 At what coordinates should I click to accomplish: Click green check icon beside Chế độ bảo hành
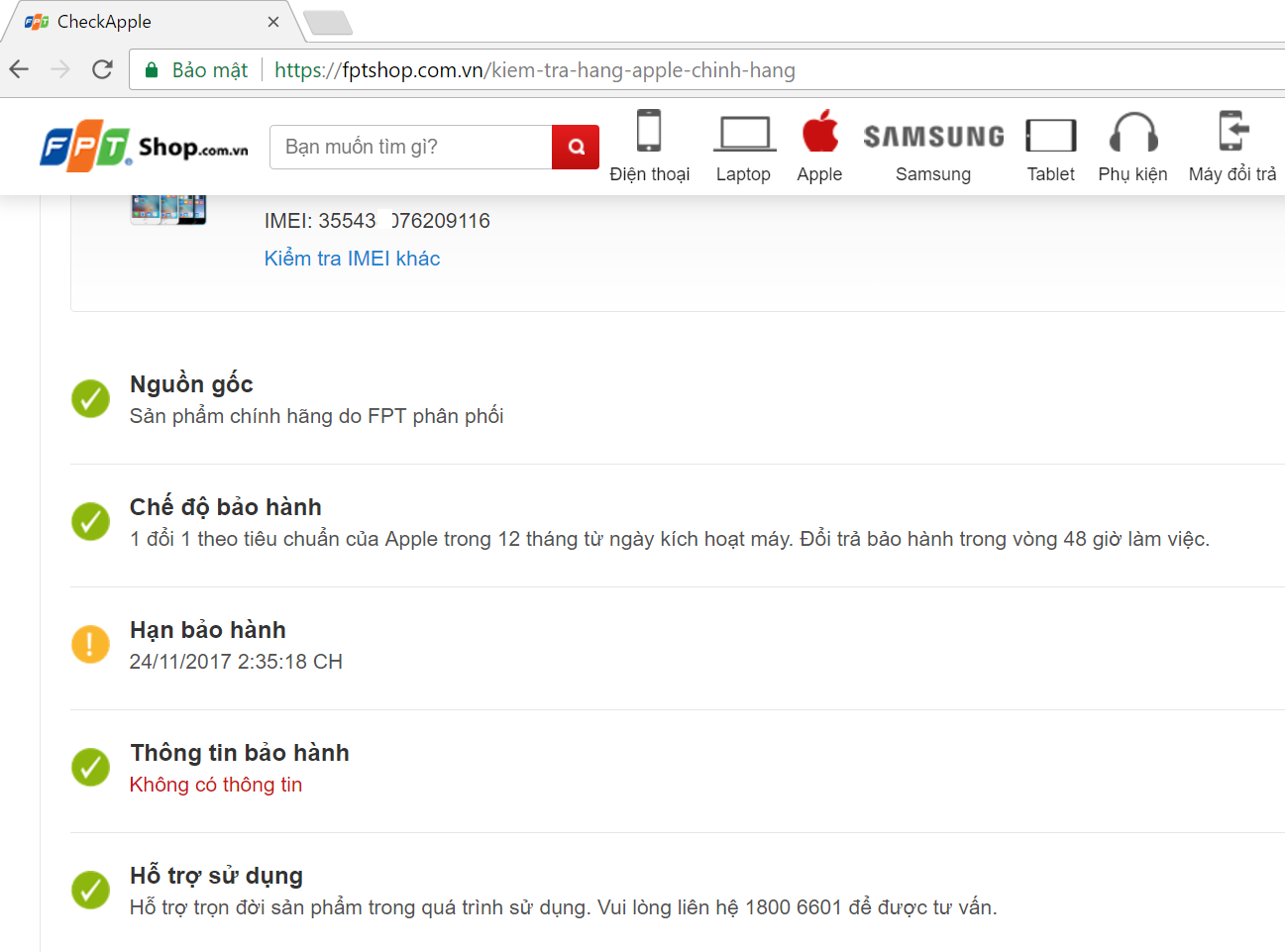pyautogui.click(x=90, y=522)
